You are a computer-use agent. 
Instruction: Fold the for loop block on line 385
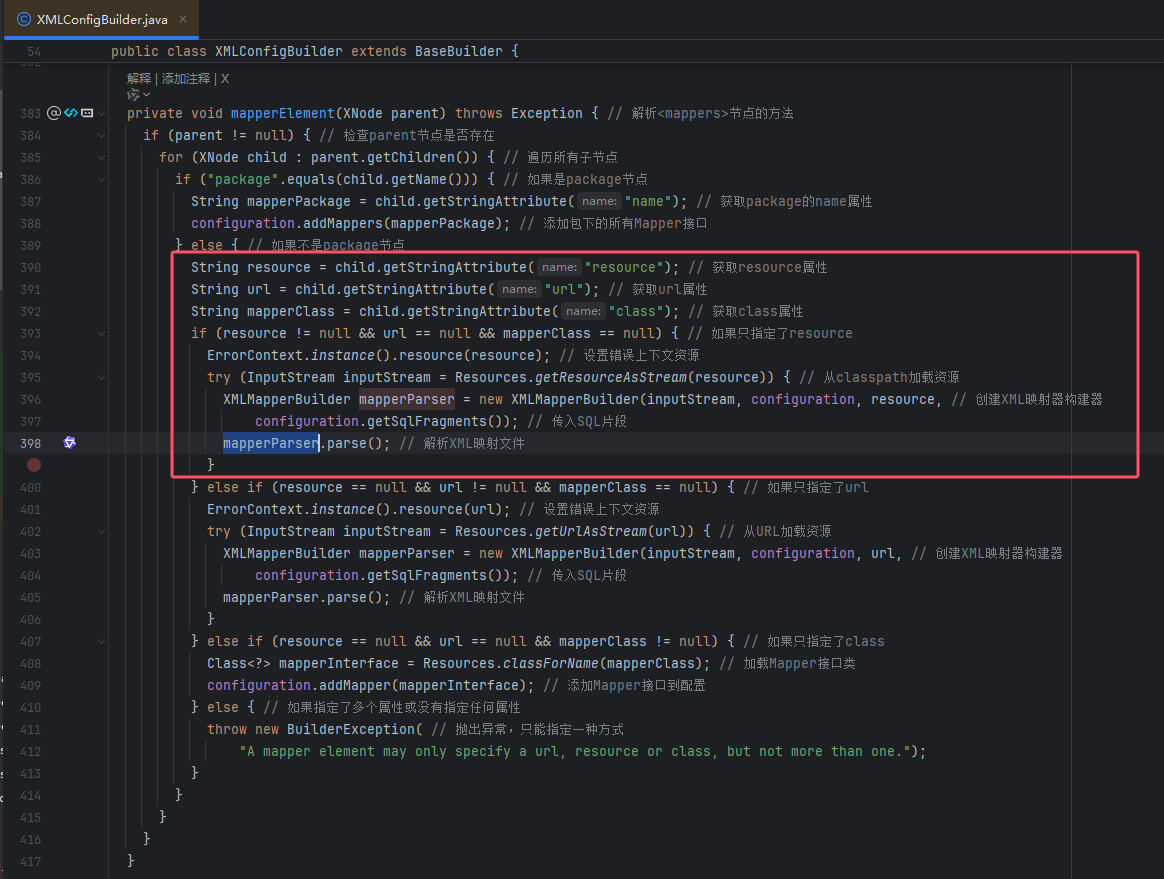click(102, 157)
